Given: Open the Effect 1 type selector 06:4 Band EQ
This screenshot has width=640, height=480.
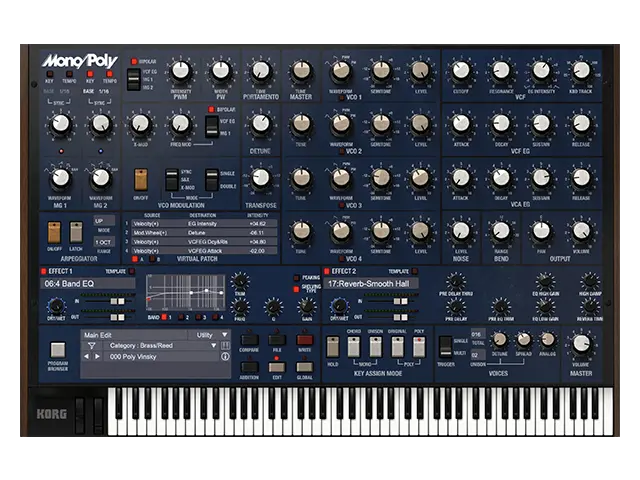Looking at the screenshot, I should tap(88, 284).
